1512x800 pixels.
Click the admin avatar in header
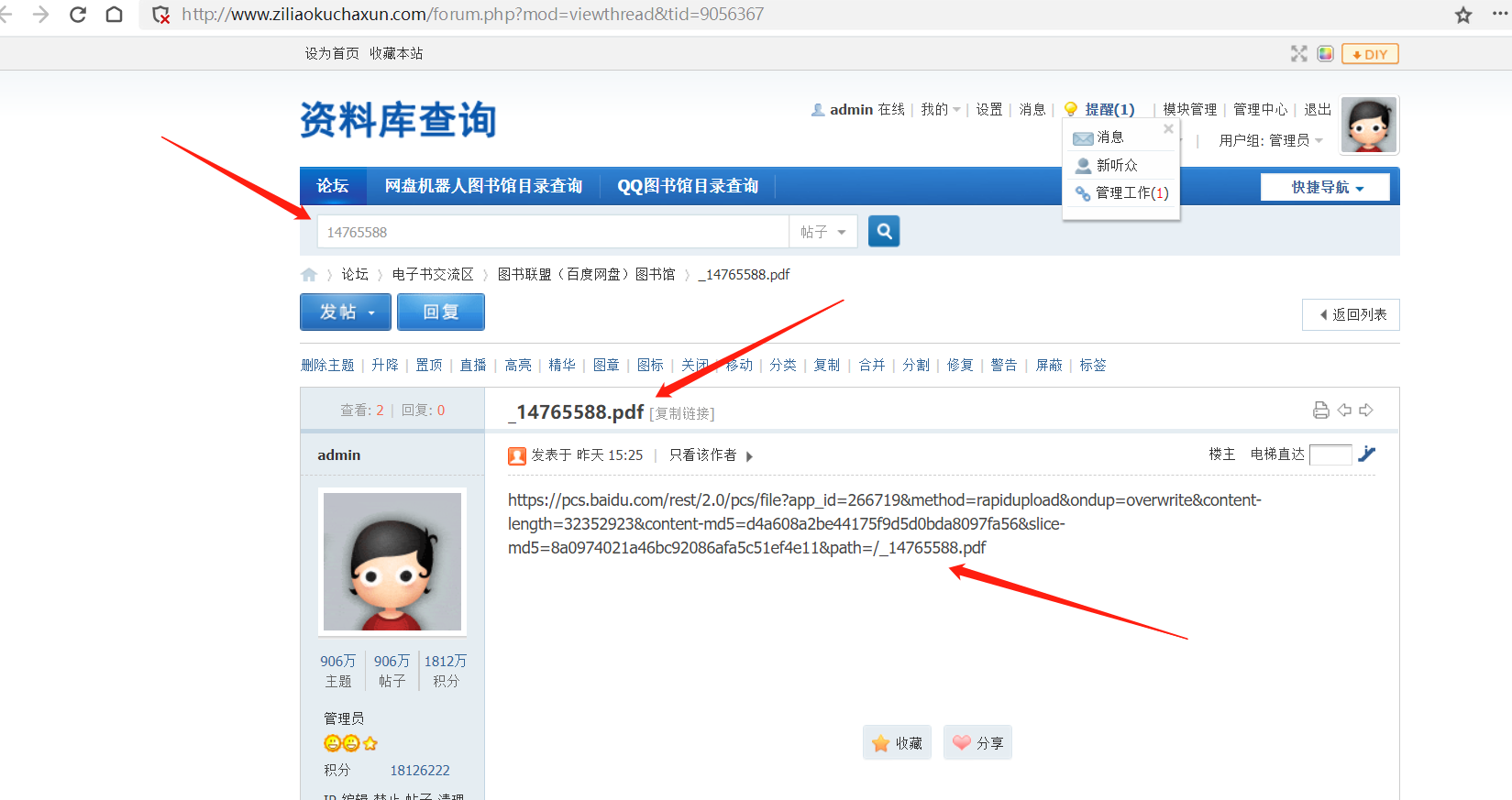pos(1369,125)
